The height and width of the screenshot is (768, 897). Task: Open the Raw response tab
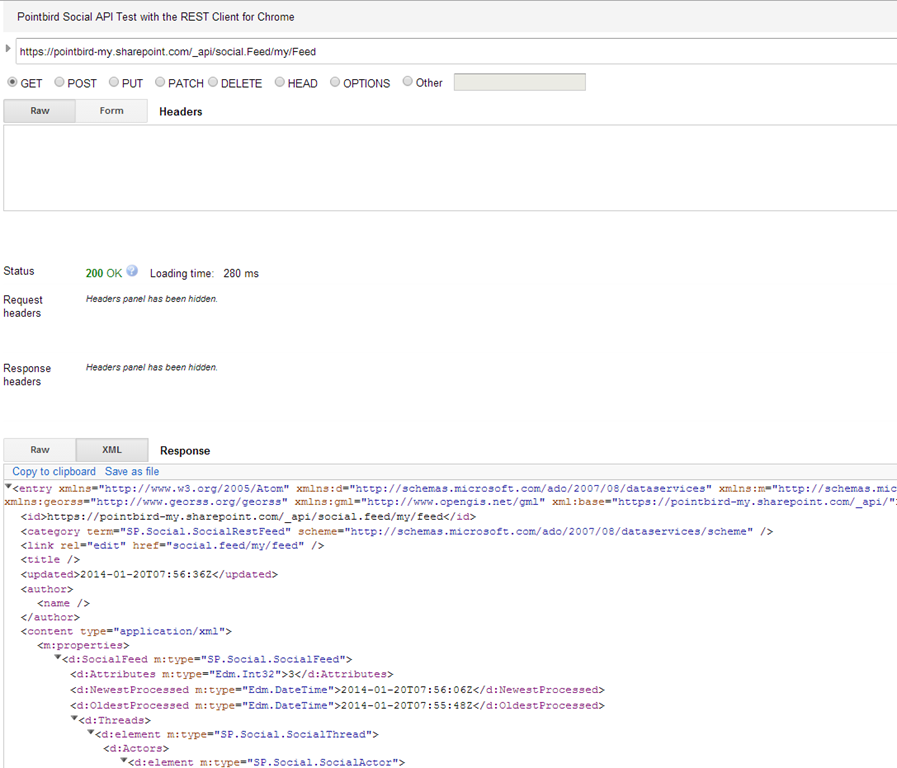[39, 450]
